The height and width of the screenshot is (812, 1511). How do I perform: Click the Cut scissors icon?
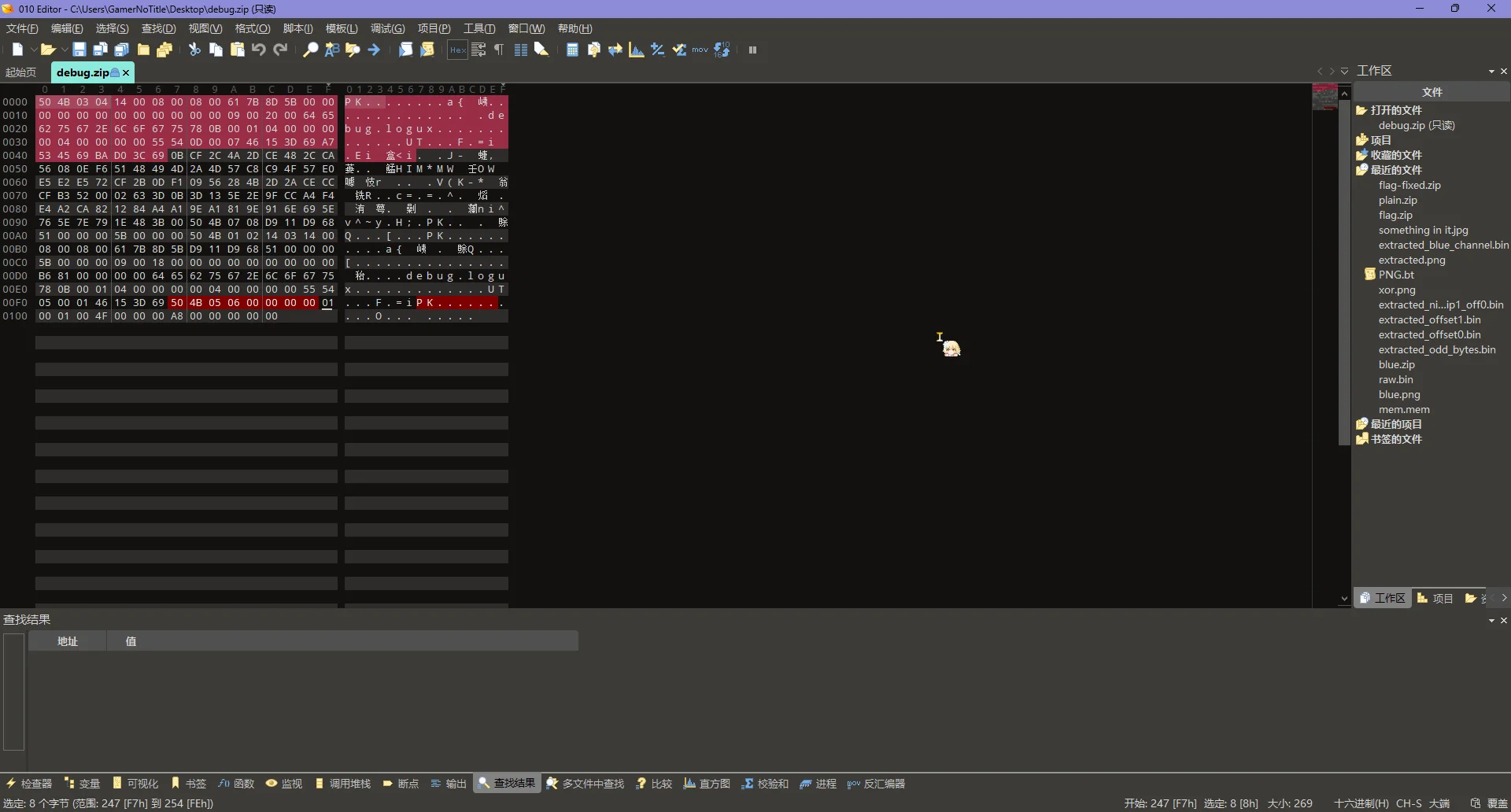[x=194, y=50]
